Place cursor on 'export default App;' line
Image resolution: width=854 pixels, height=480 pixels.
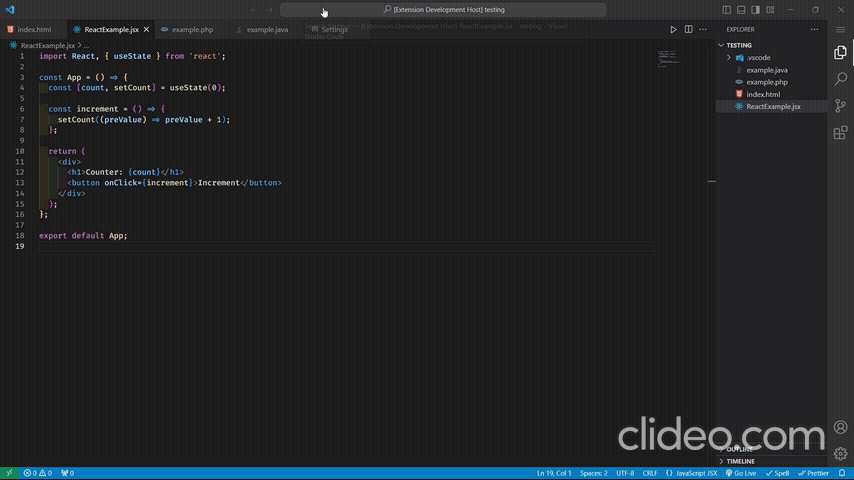click(x=83, y=235)
